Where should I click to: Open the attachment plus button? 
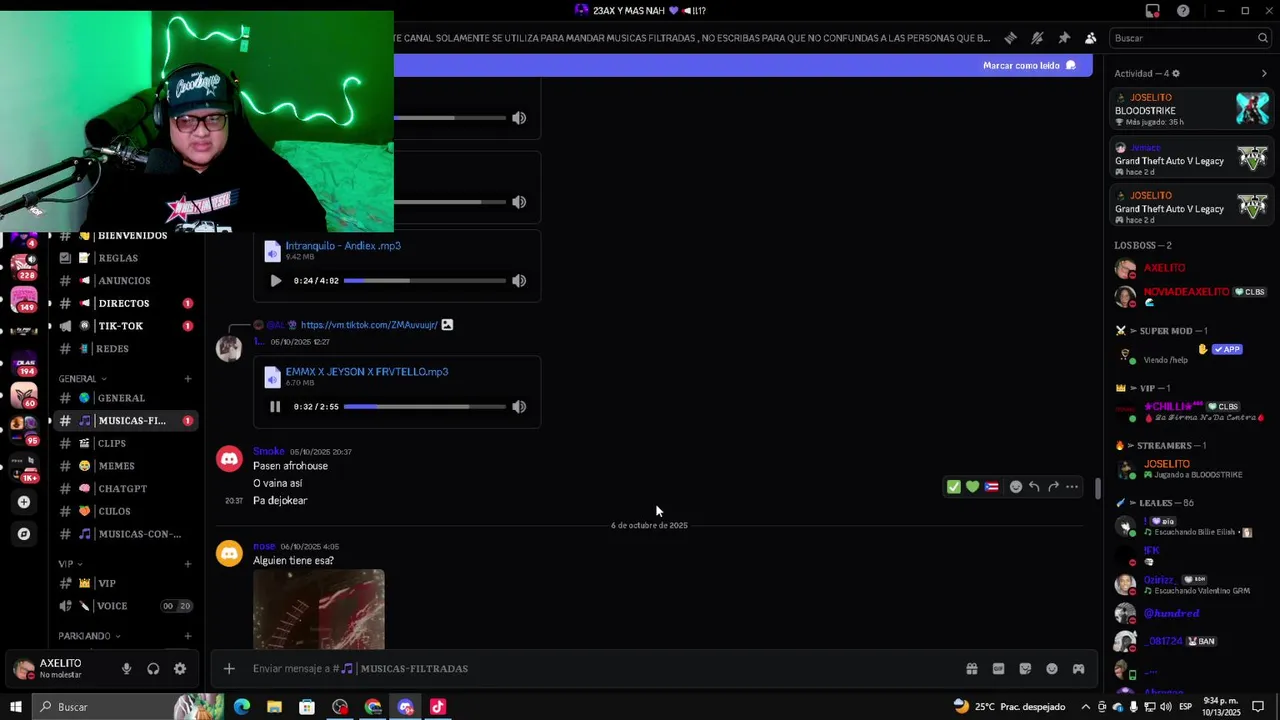click(x=229, y=669)
